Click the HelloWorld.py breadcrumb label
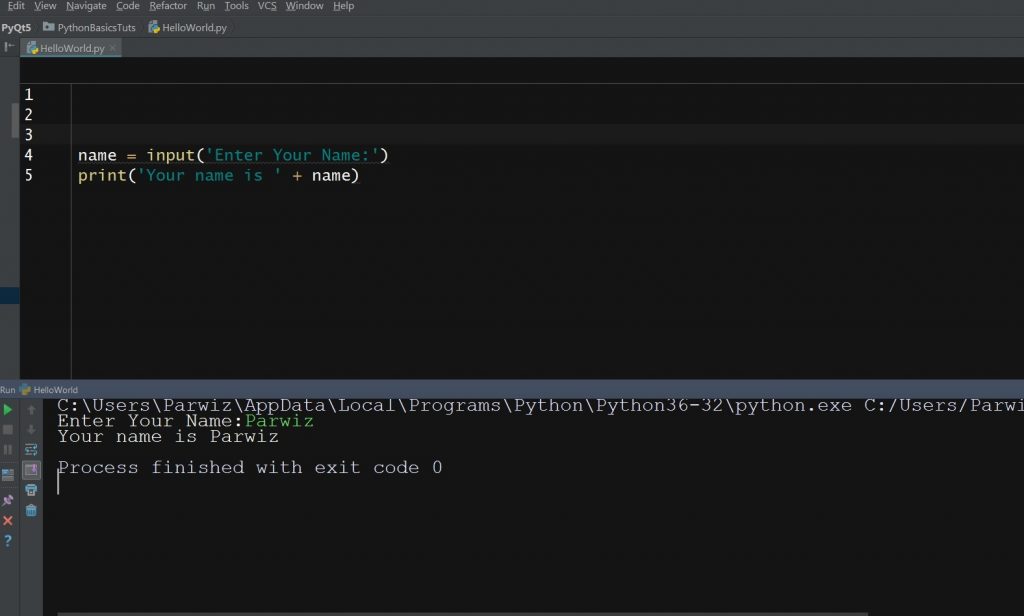 coord(195,27)
